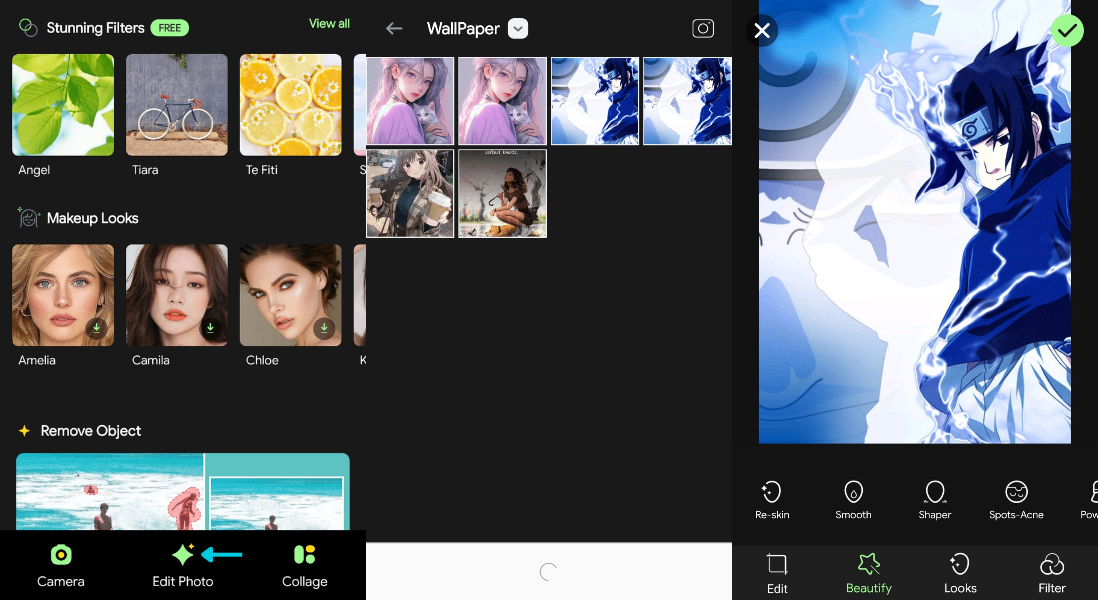Viewport: 1100px width, 600px height.
Task: Choose the Tiara bicycle filter thumbnail
Action: point(177,105)
